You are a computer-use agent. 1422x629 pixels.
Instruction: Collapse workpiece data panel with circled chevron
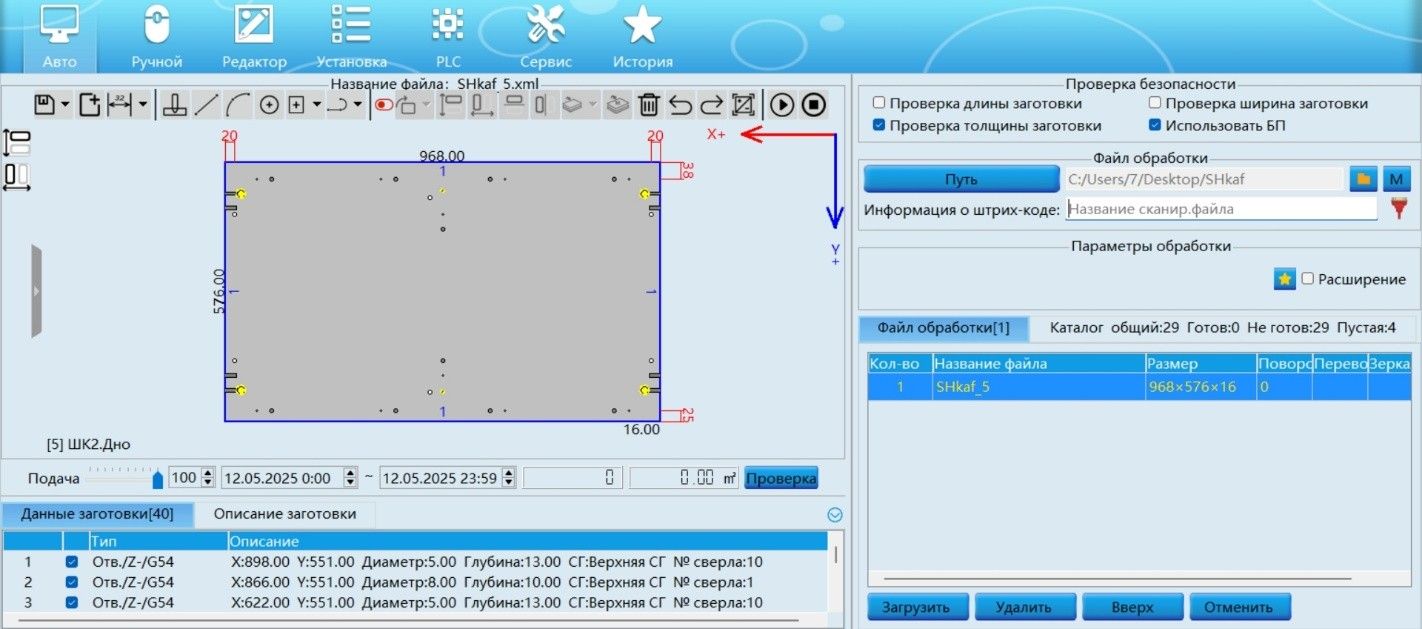click(x=835, y=515)
